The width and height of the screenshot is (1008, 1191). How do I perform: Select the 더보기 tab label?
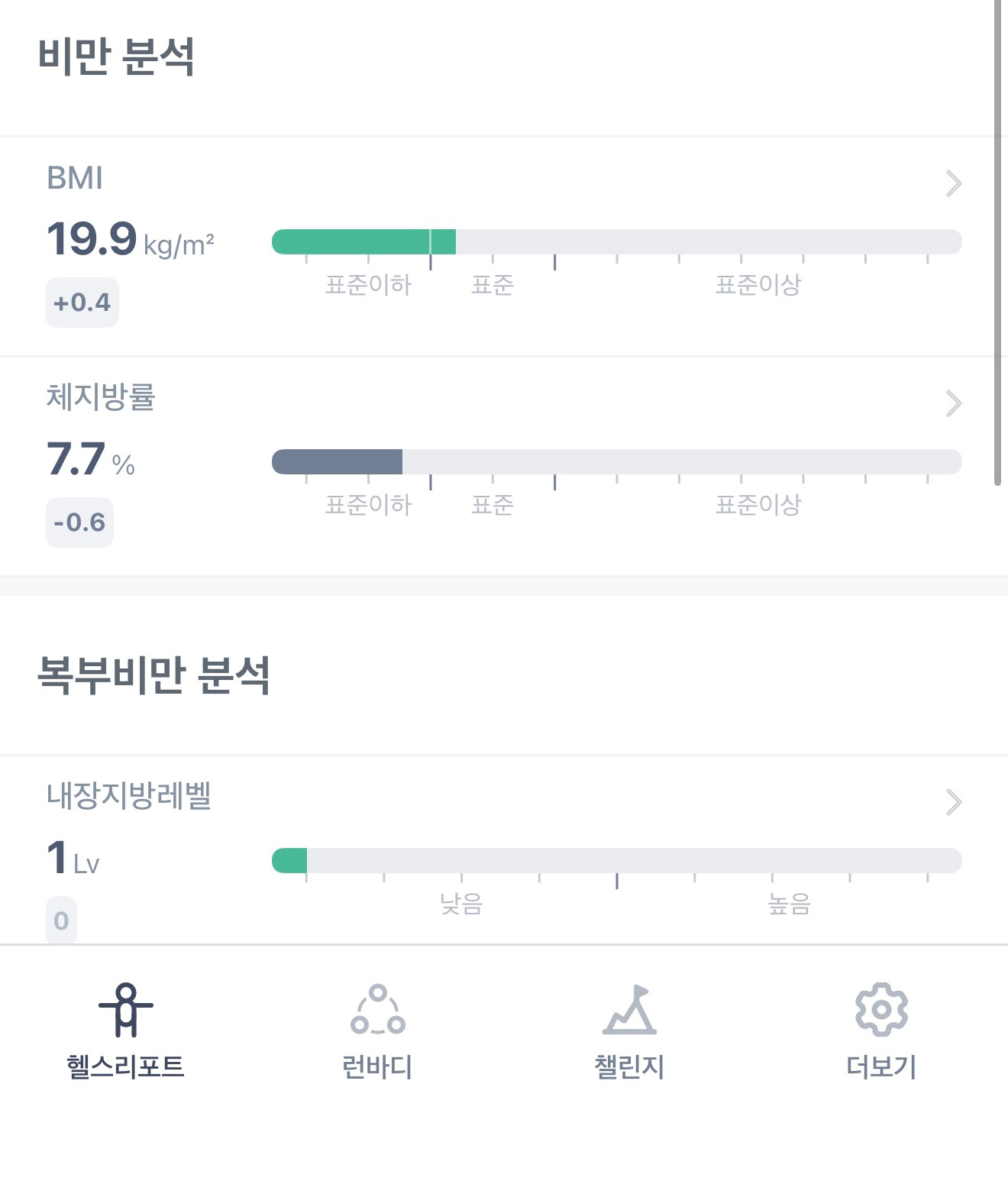(881, 1066)
